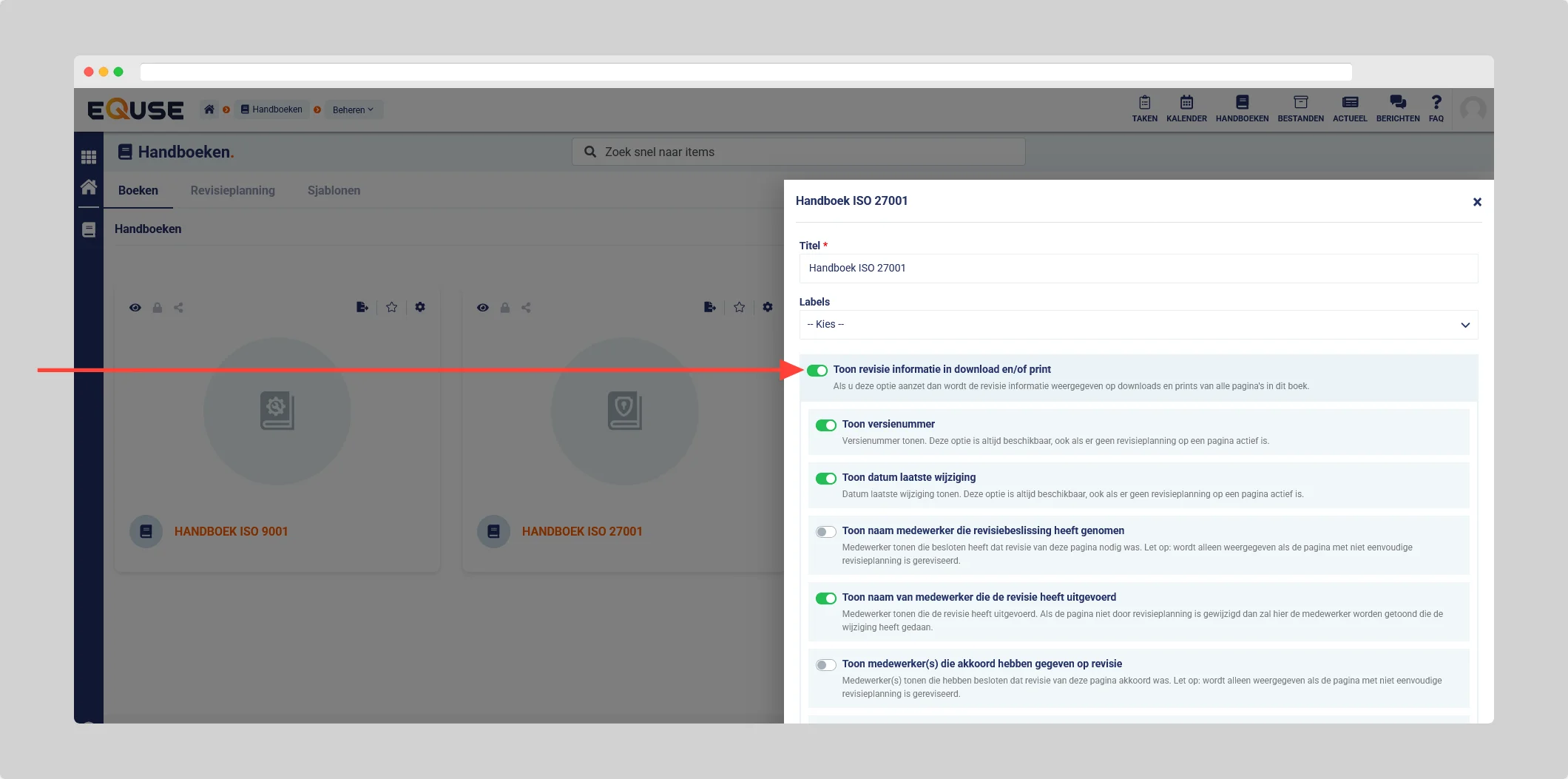The height and width of the screenshot is (779, 1568).
Task: Click the Titel input field
Action: (1138, 269)
